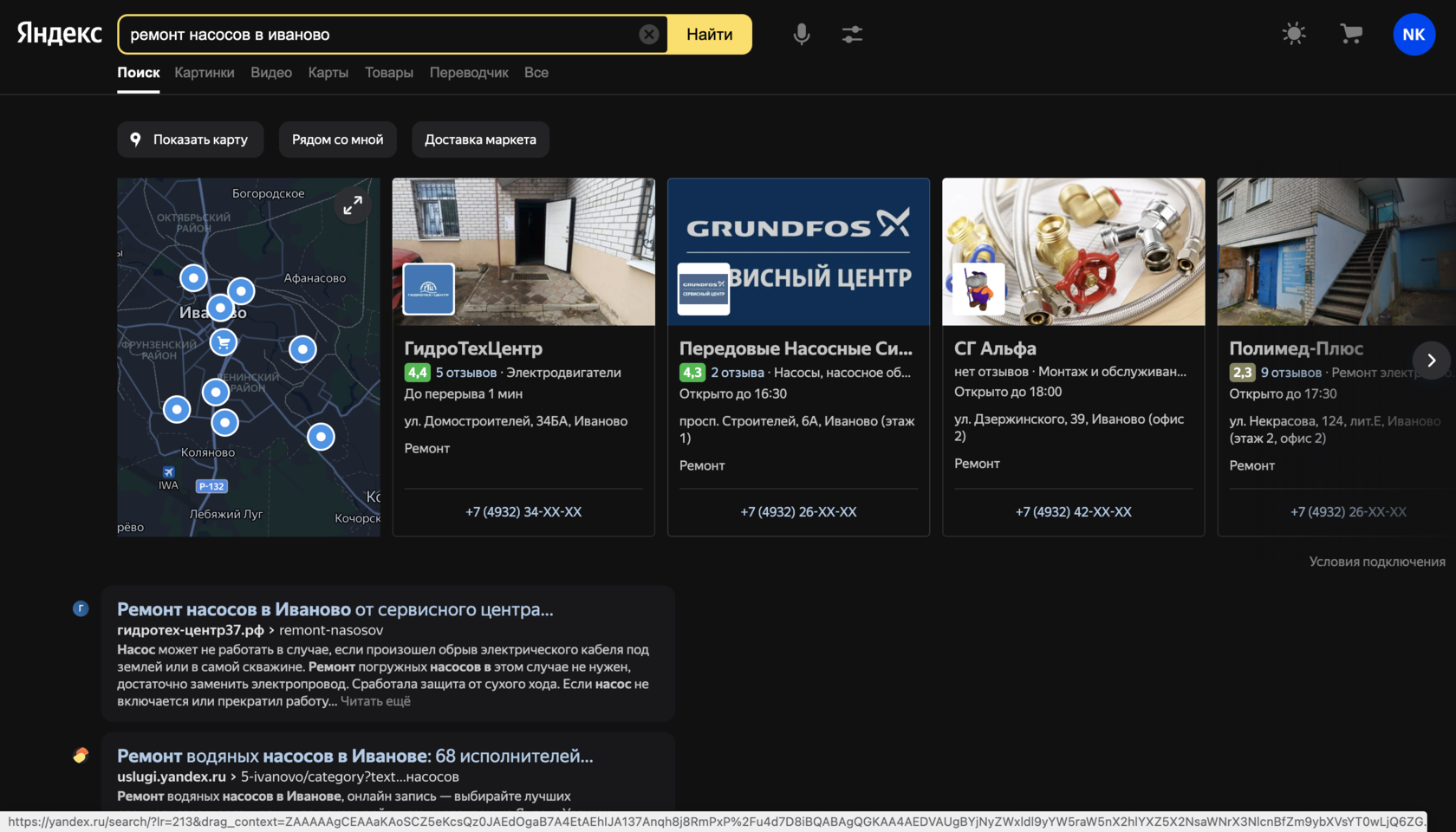1456x832 pixels.
Task: Open uslugi.yandex.ru site link
Action: coord(172,777)
